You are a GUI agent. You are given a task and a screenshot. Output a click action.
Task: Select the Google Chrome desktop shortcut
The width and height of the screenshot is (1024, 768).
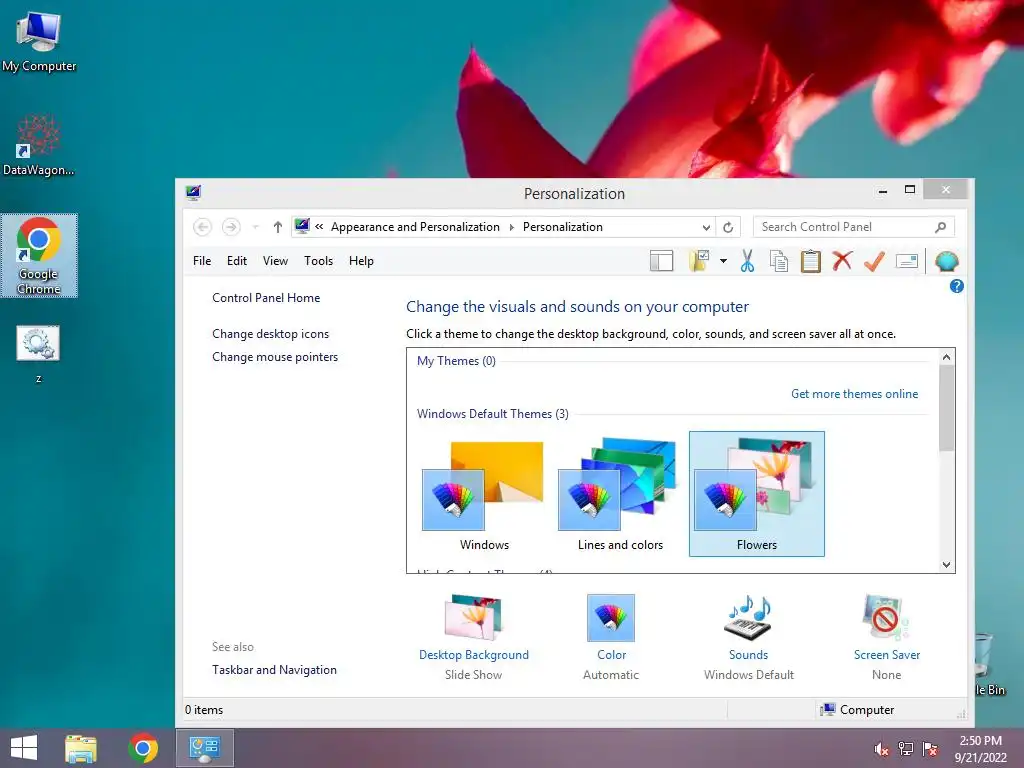(39, 255)
